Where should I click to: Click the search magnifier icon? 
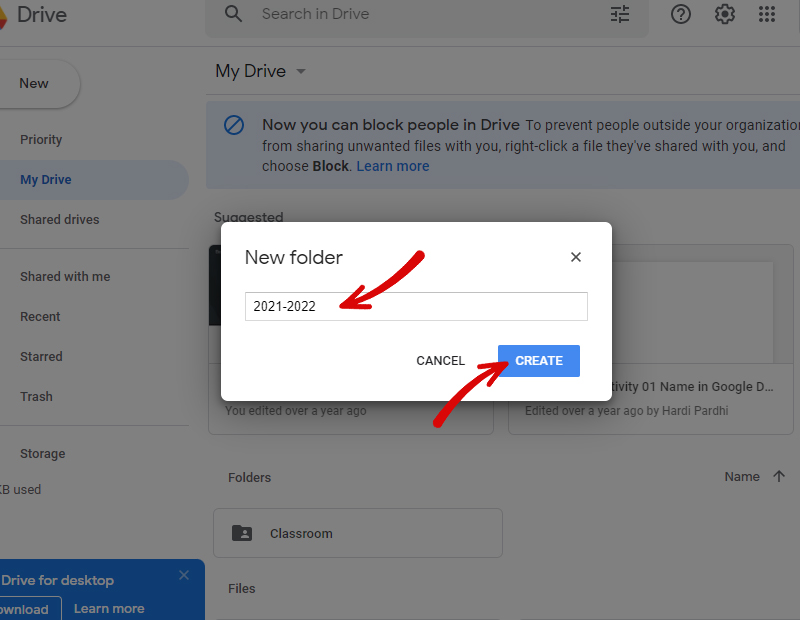tap(234, 14)
